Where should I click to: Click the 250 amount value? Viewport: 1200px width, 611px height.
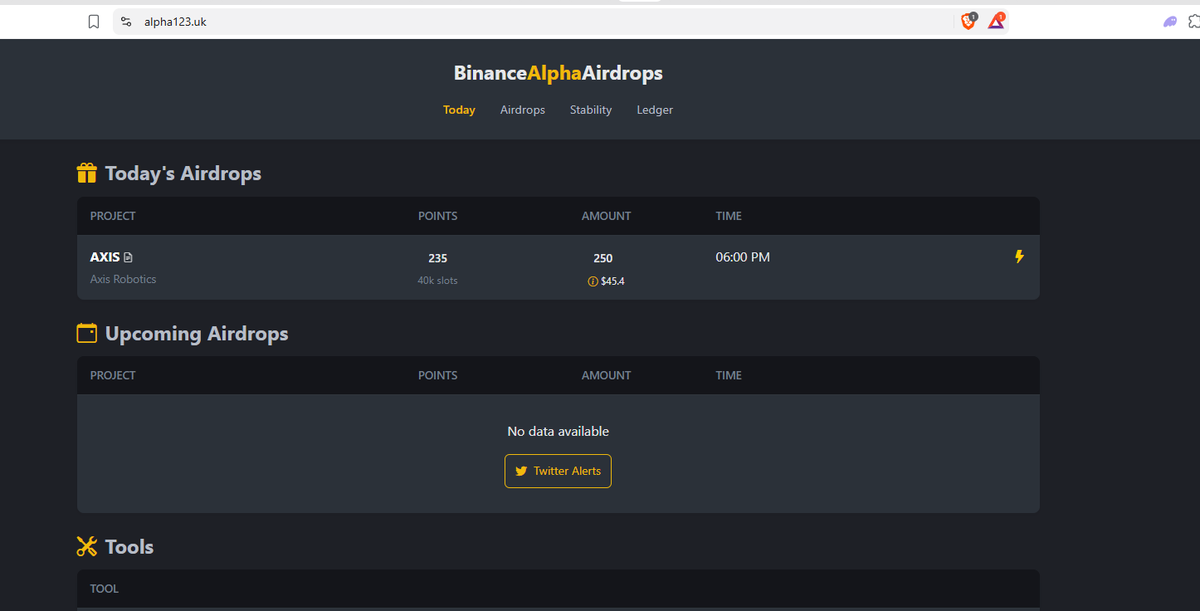pyautogui.click(x=603, y=258)
